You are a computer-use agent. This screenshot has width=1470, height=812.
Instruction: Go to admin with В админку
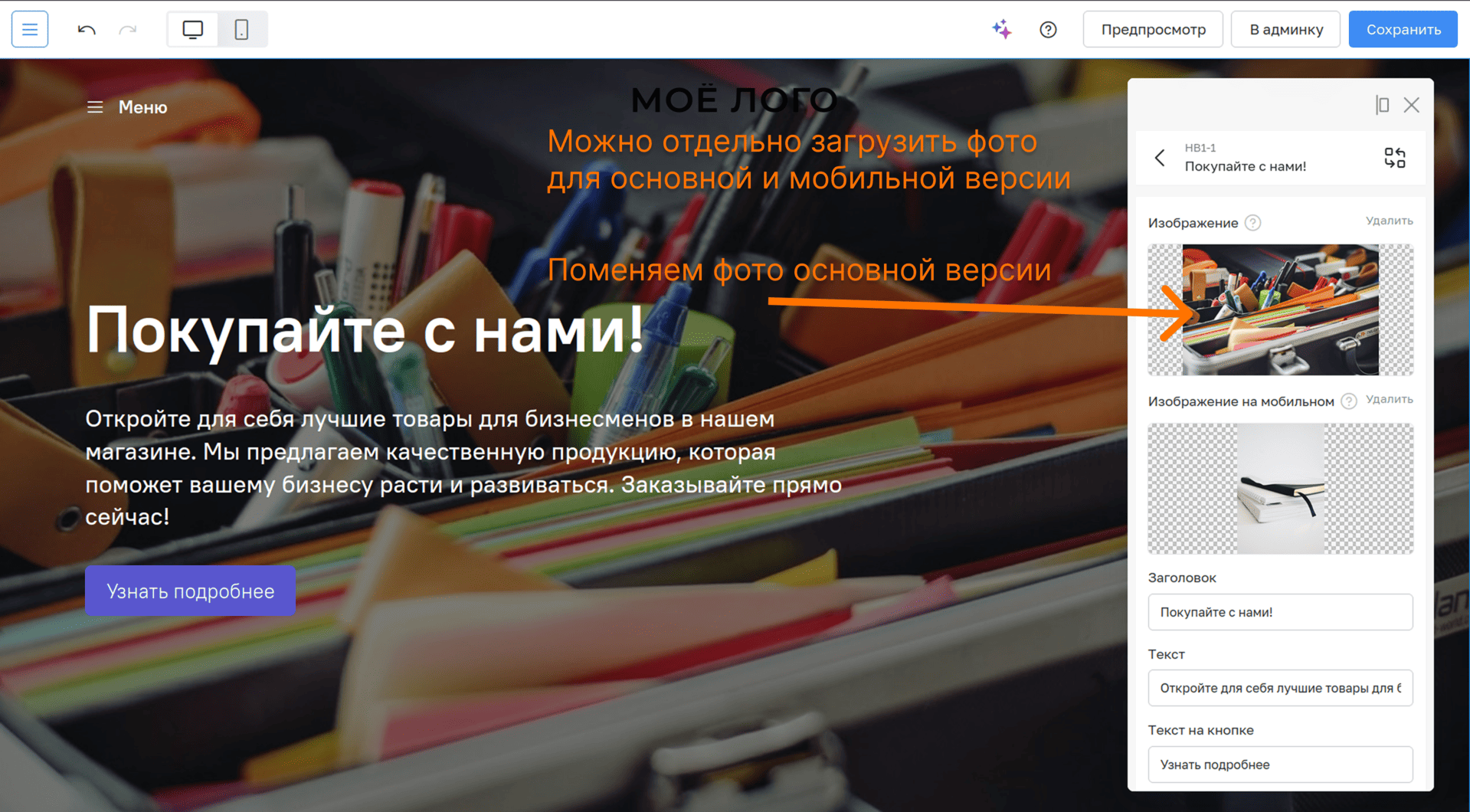1286,29
